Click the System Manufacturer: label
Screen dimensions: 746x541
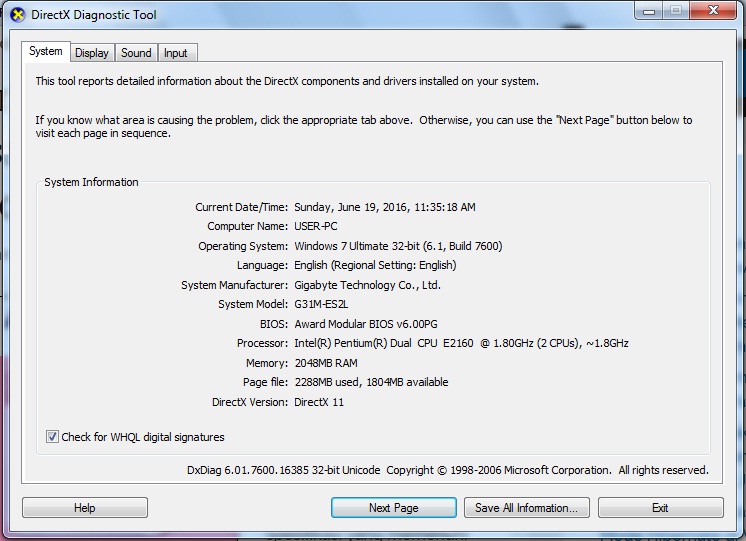235,285
